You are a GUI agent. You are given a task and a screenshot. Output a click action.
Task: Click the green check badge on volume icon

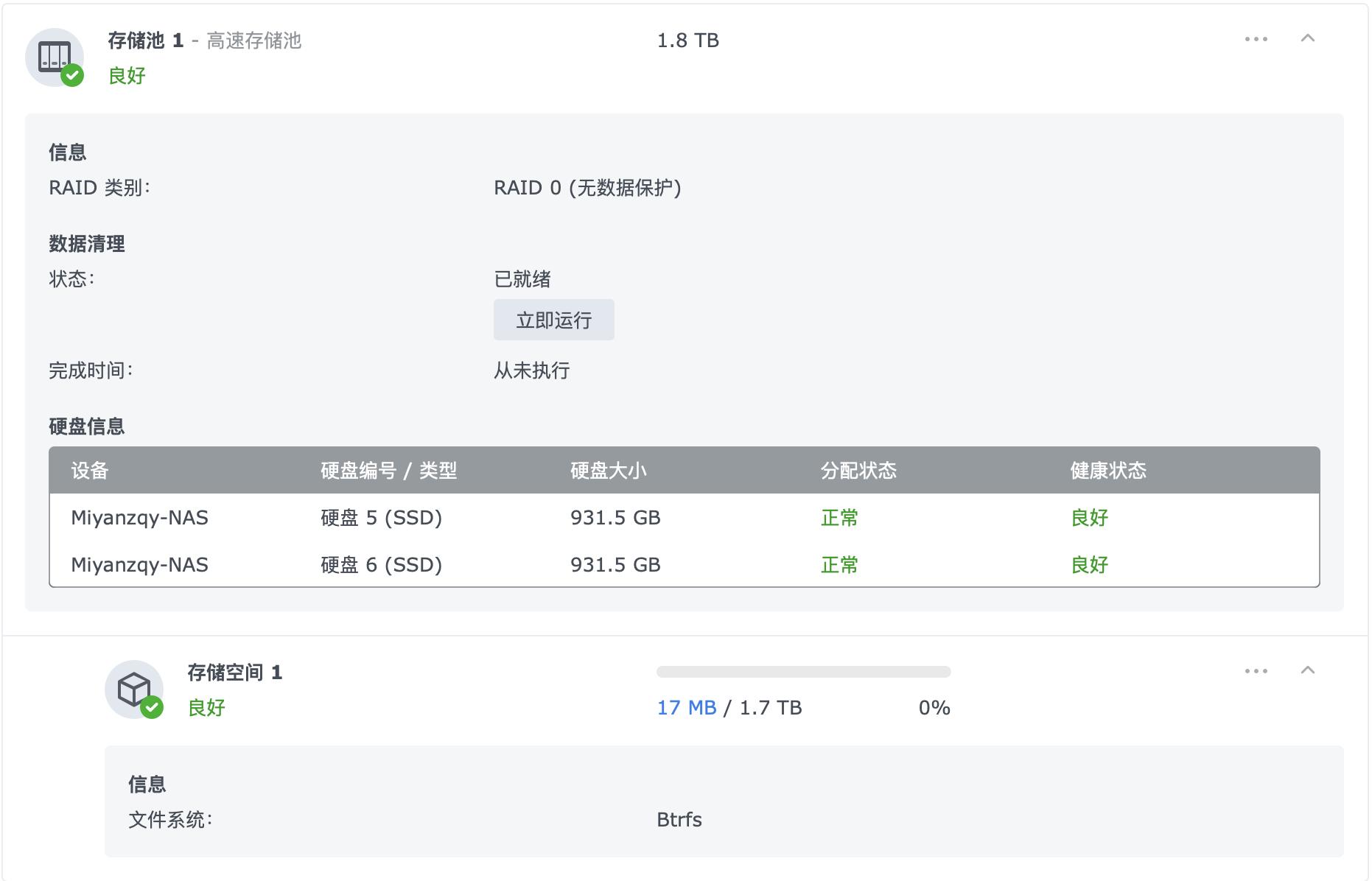click(x=153, y=707)
